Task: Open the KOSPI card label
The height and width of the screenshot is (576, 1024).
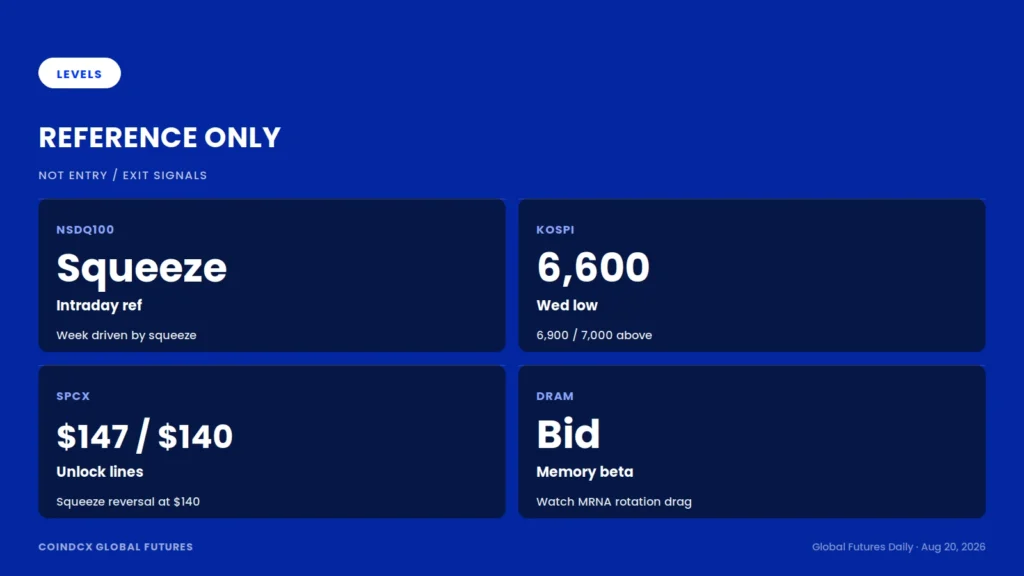Action: point(555,230)
